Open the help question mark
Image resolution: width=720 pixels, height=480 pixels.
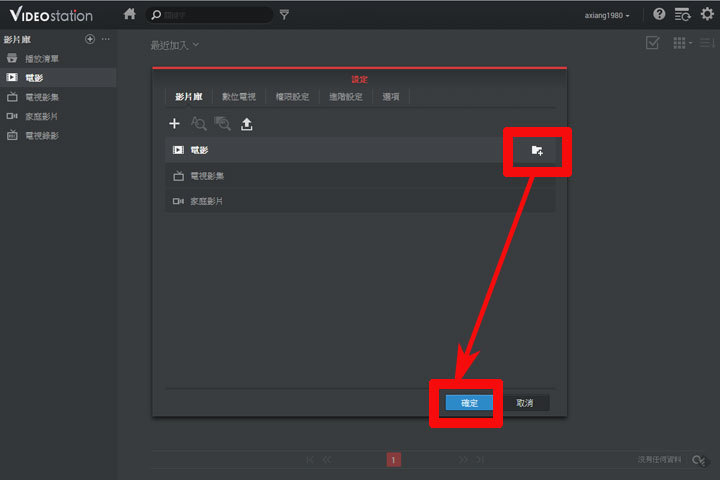[x=659, y=14]
